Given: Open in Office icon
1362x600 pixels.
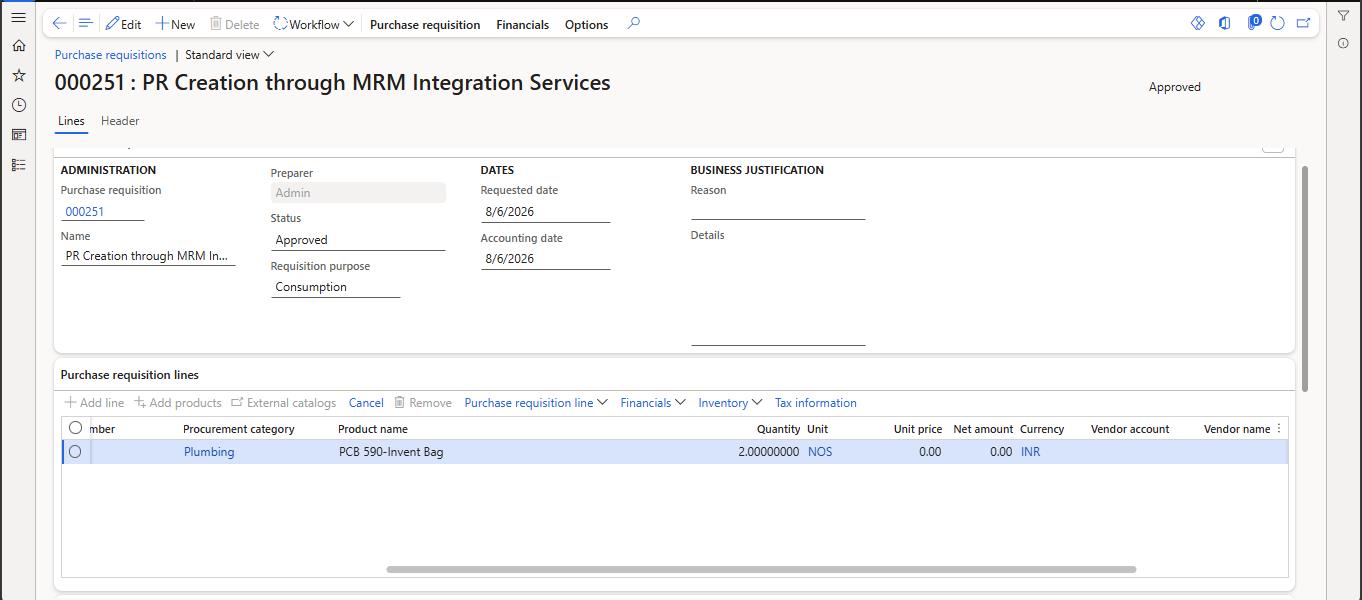Looking at the screenshot, I should point(1225,23).
